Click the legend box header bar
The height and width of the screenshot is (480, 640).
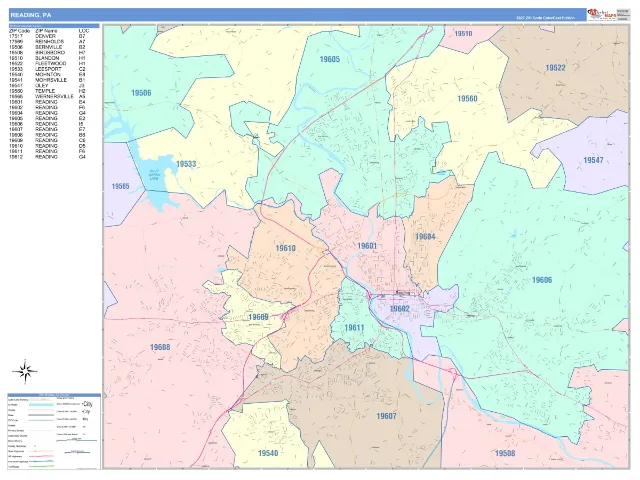[x=54, y=395]
